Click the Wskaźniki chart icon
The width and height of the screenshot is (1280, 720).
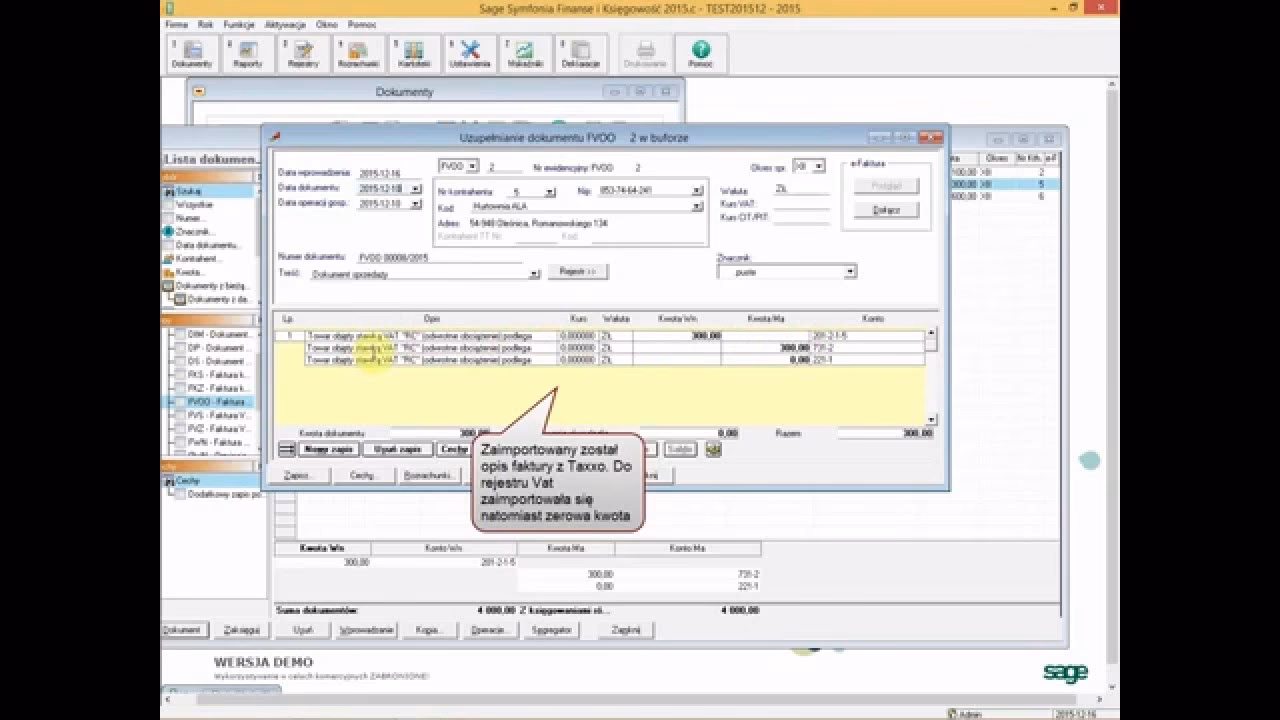coord(525,54)
